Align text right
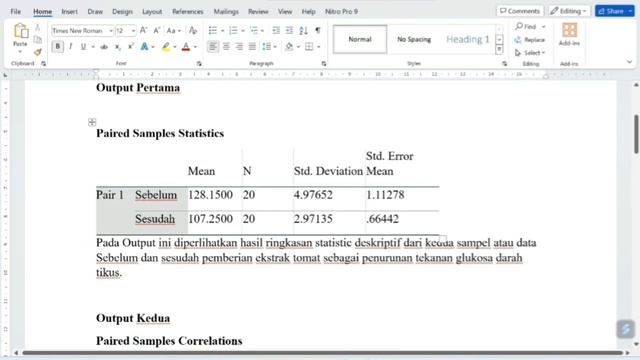 tap(239, 47)
